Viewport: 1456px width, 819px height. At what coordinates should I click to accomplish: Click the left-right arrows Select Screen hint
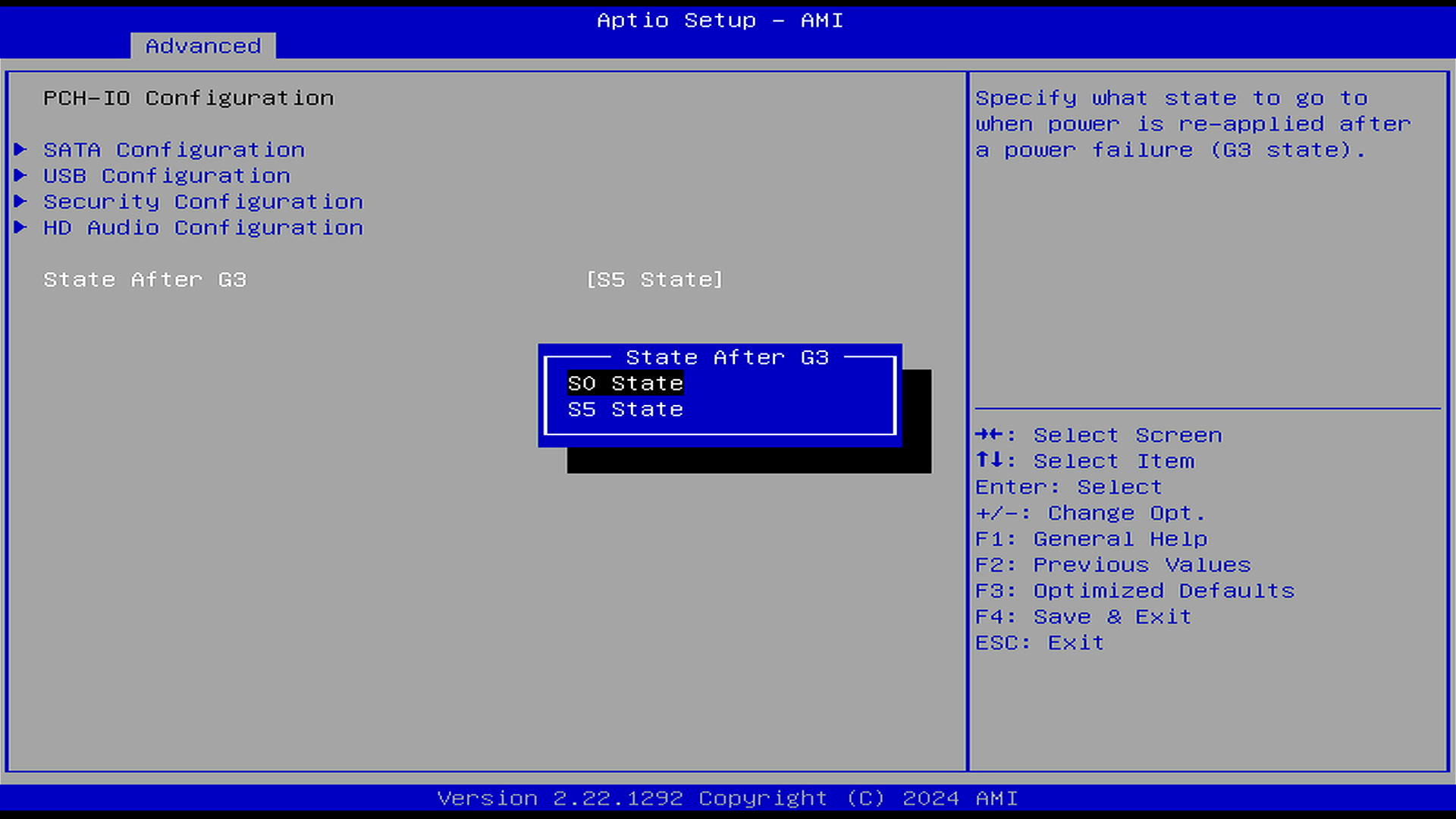pyautogui.click(x=1098, y=435)
